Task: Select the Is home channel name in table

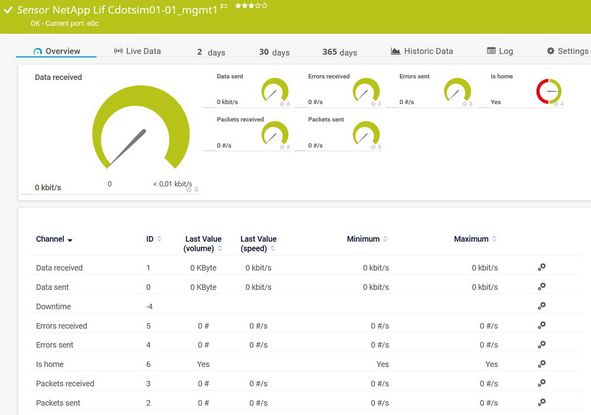Action: 50,364
